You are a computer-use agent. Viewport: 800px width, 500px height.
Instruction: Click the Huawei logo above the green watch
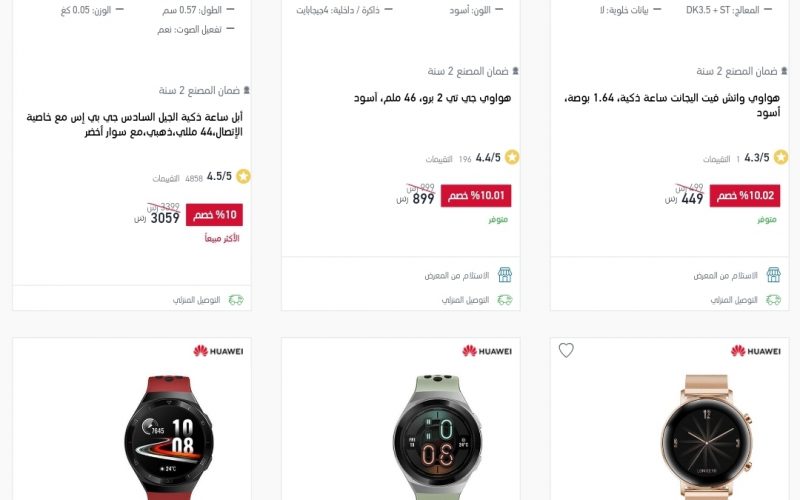click(x=487, y=351)
